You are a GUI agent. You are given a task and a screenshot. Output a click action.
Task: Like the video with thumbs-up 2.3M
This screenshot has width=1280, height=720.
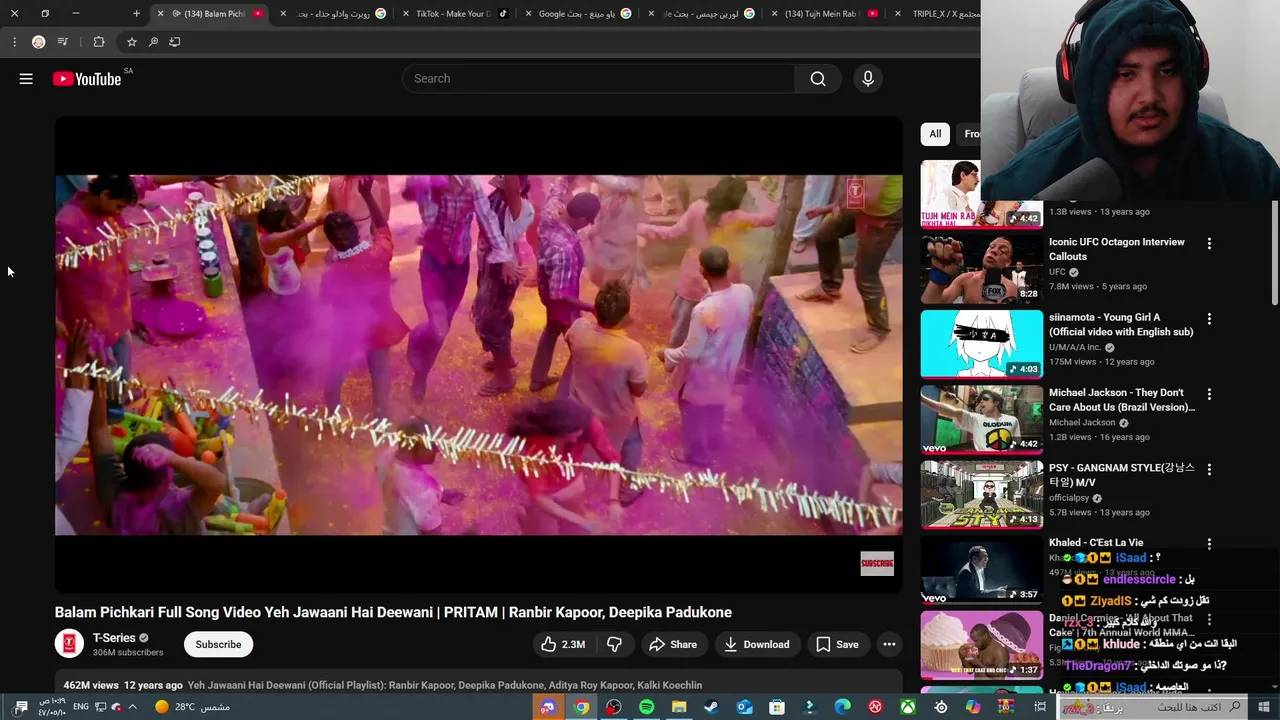564,644
